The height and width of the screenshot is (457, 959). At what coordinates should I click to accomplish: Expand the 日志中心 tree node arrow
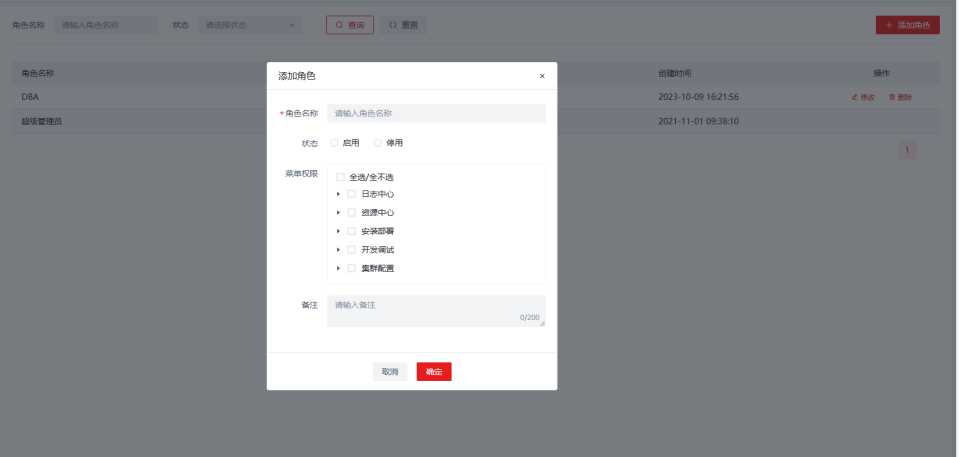[x=339, y=194]
